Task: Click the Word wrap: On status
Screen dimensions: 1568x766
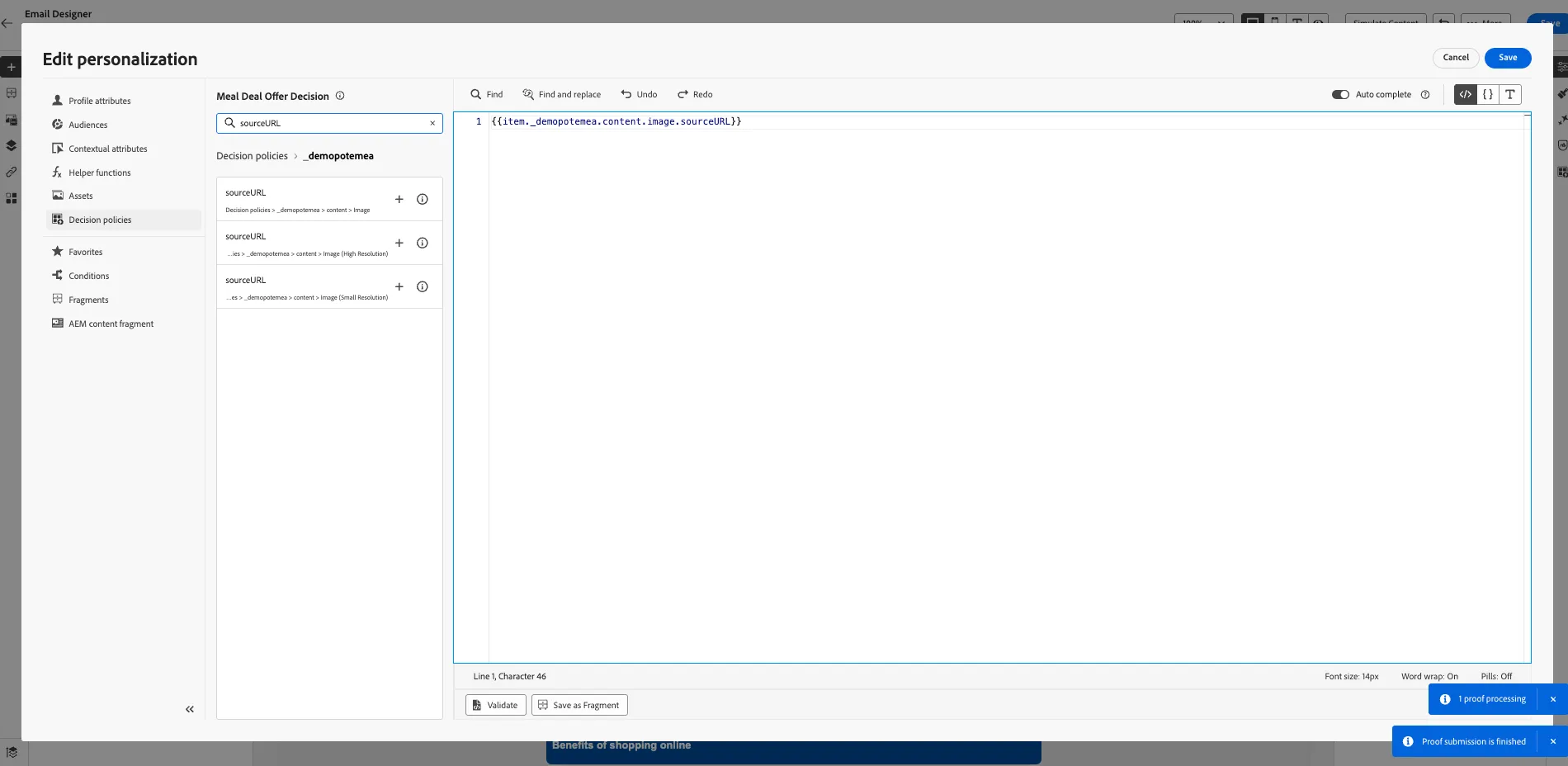Action: (1429, 676)
